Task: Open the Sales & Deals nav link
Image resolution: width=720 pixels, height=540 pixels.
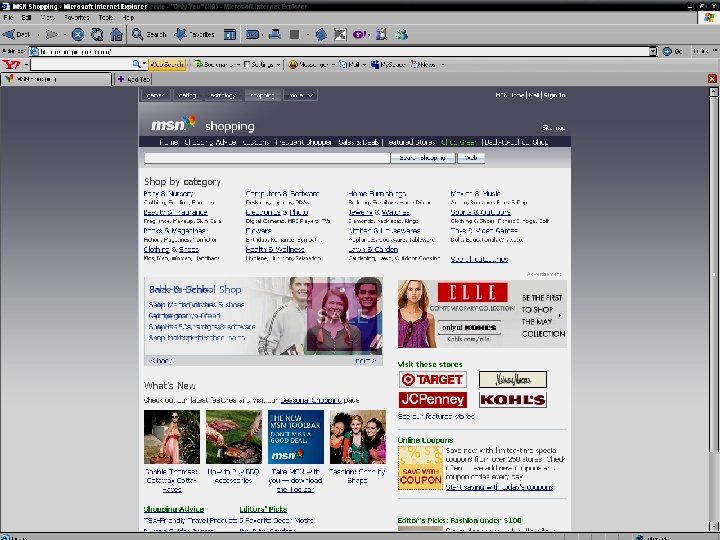Action: coord(358,142)
